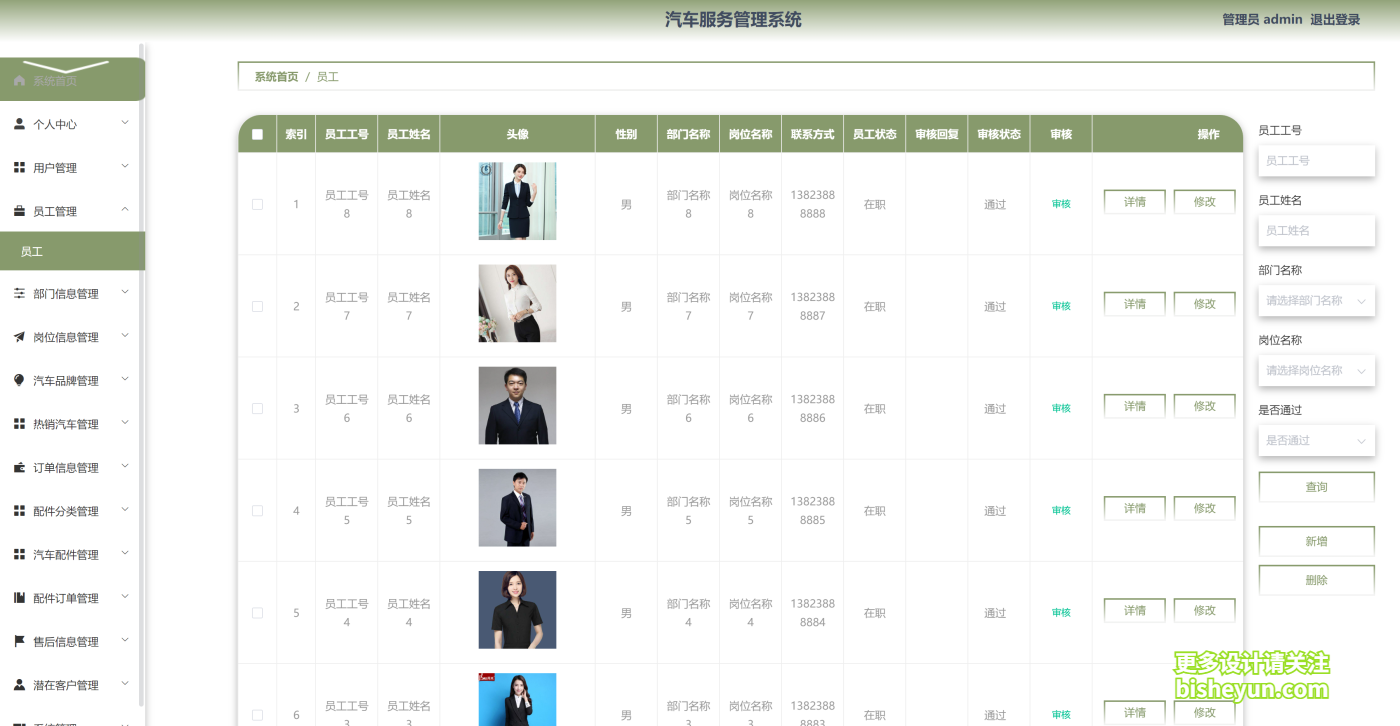Click the sidebar vertical scrollbar

pos(142,375)
